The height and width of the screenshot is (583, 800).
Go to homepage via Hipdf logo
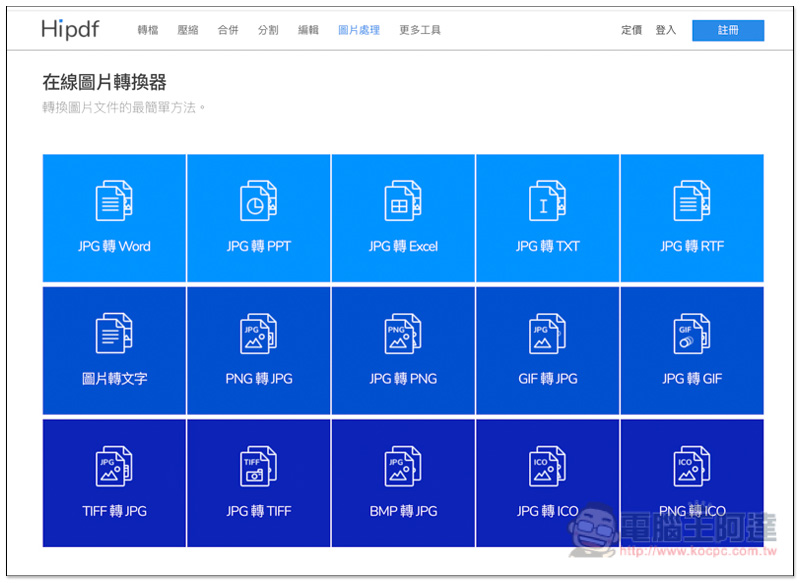[x=70, y=30]
